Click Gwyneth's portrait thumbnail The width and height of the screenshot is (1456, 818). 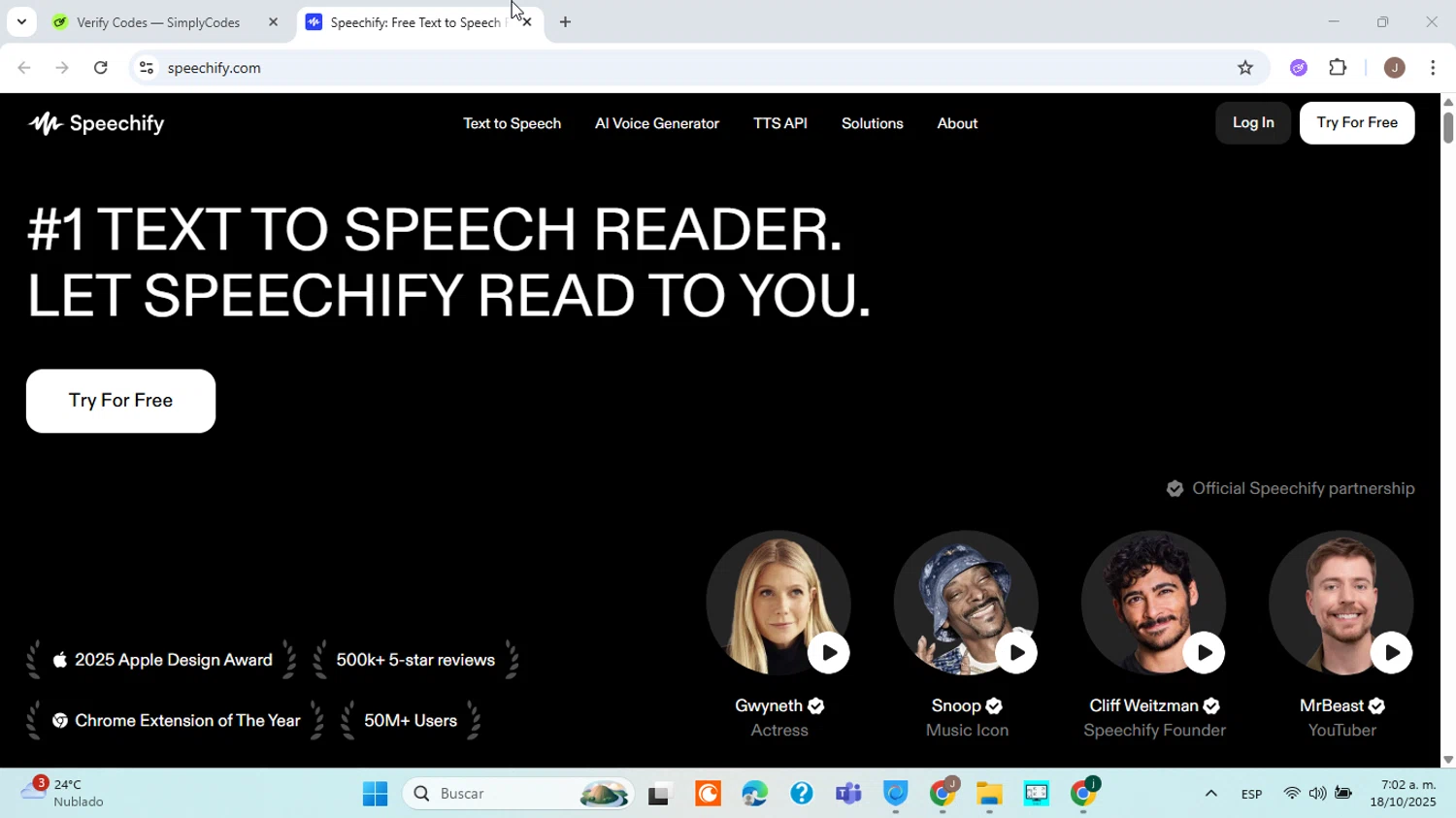778,603
